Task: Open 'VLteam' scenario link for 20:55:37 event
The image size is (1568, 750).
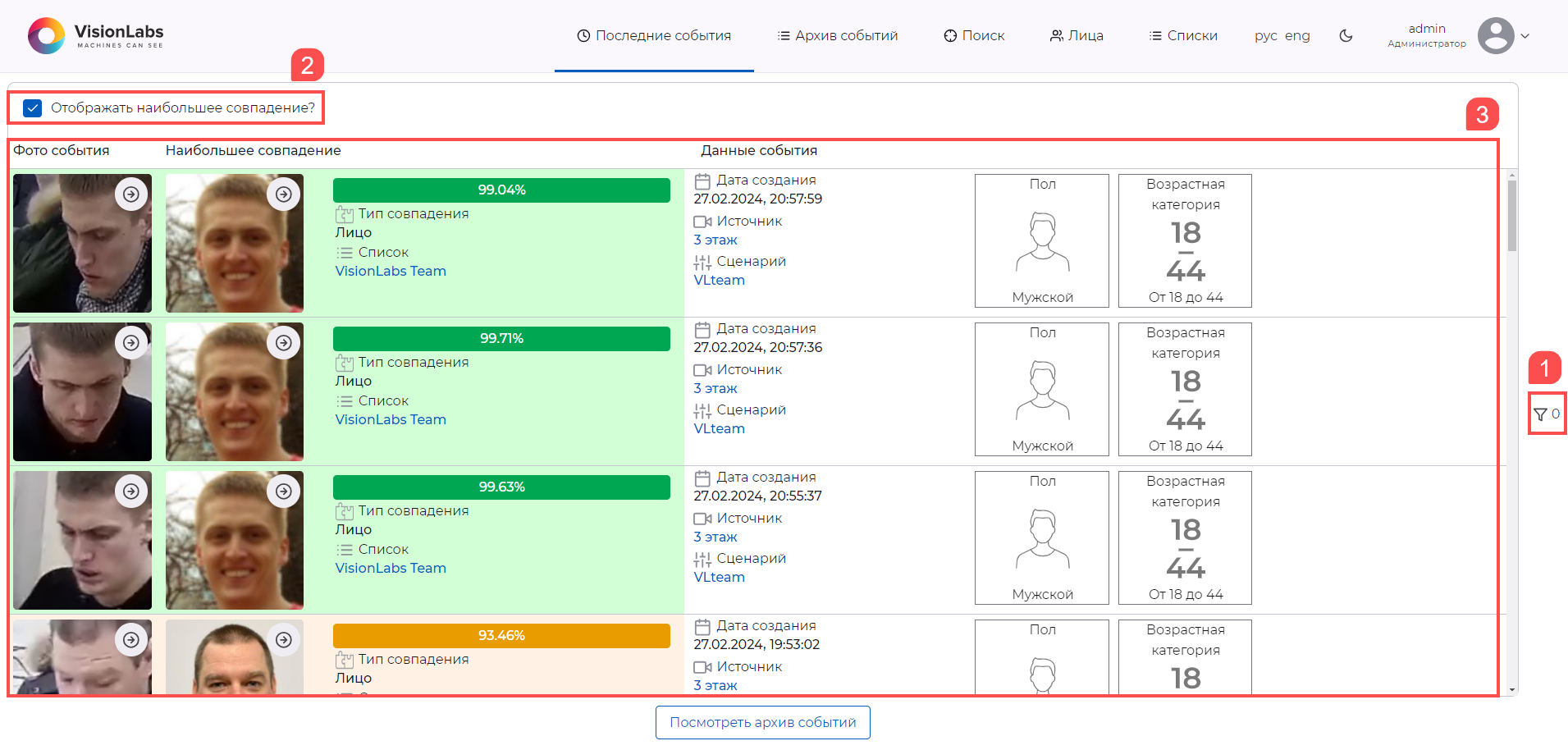Action: click(x=720, y=578)
